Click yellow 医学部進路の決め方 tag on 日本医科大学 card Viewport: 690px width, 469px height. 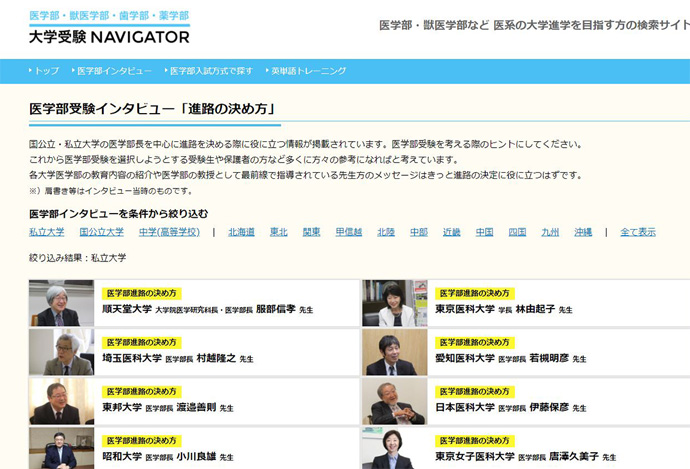click(x=475, y=392)
